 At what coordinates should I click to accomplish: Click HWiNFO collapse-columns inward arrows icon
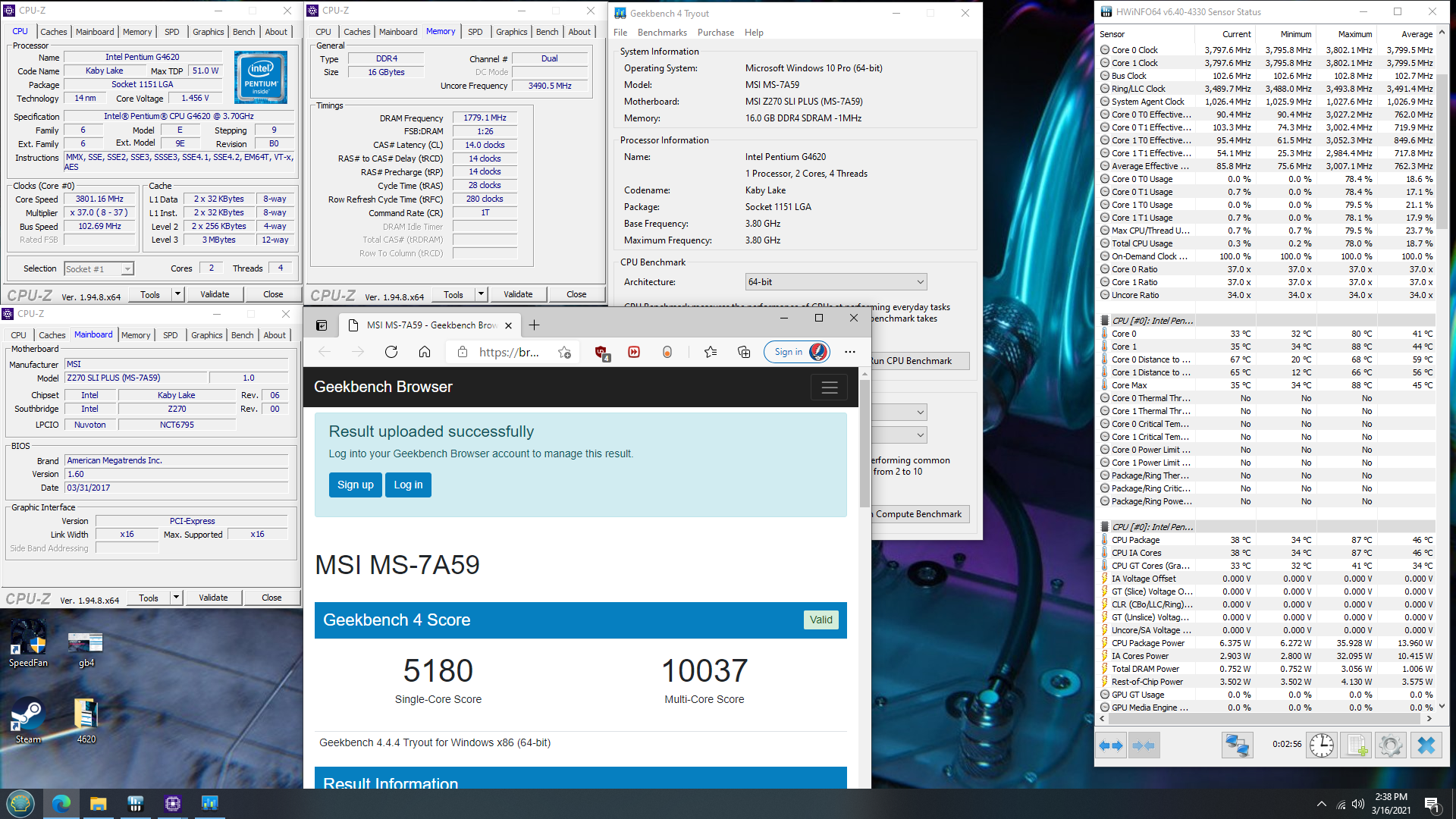coord(1144,745)
